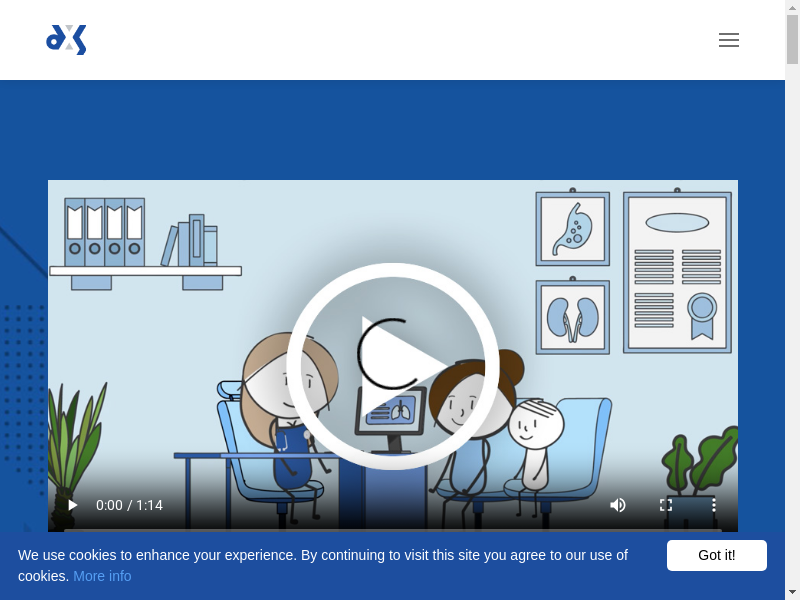The width and height of the screenshot is (800, 600).
Task: Dismiss cookie notice with Got it!
Action: pyautogui.click(x=716, y=555)
